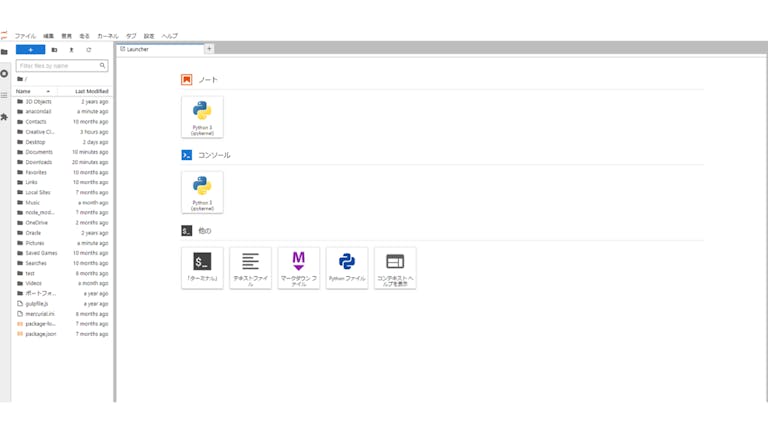This screenshot has height=432, width=768.
Task: Focus the 'Filter files by name' field
Action: click(62, 66)
